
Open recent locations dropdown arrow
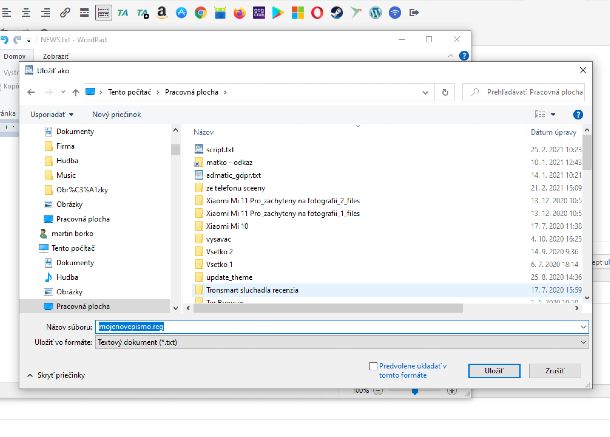point(63,92)
